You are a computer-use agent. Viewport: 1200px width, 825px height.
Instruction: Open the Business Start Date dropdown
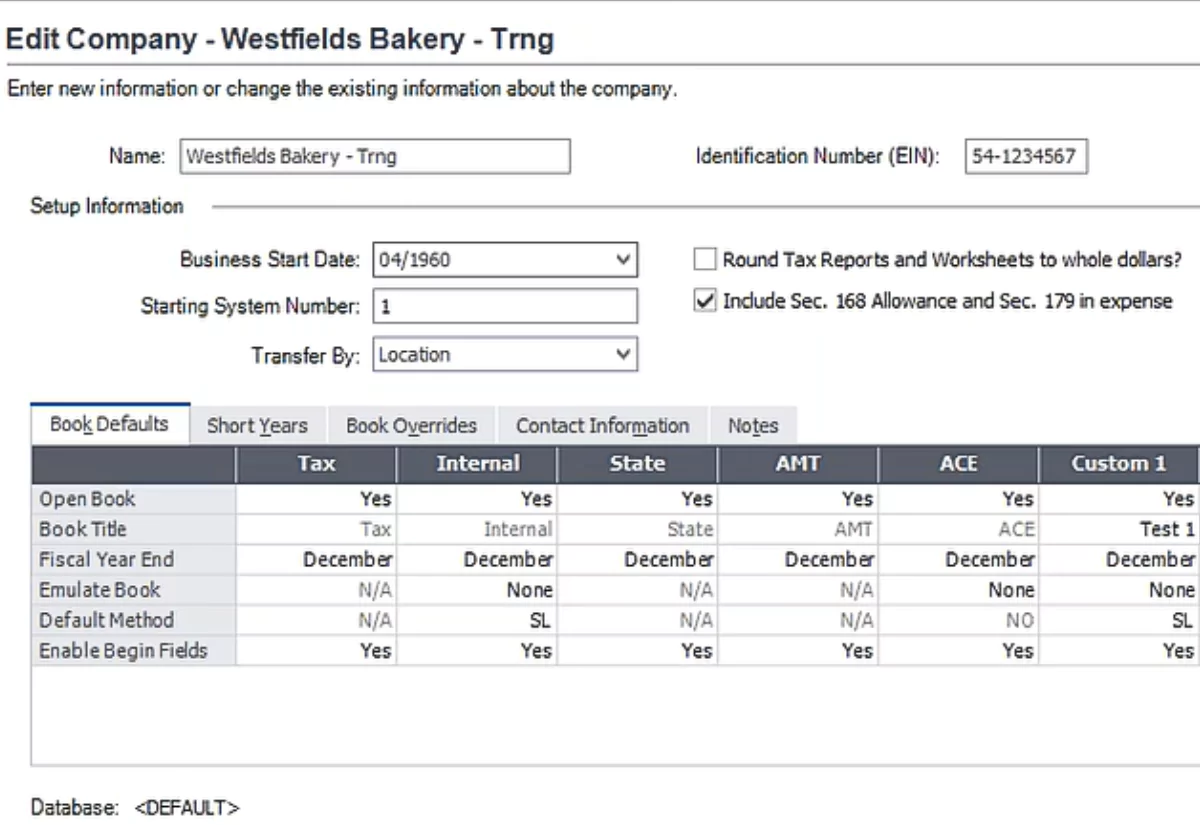pyautogui.click(x=624, y=260)
